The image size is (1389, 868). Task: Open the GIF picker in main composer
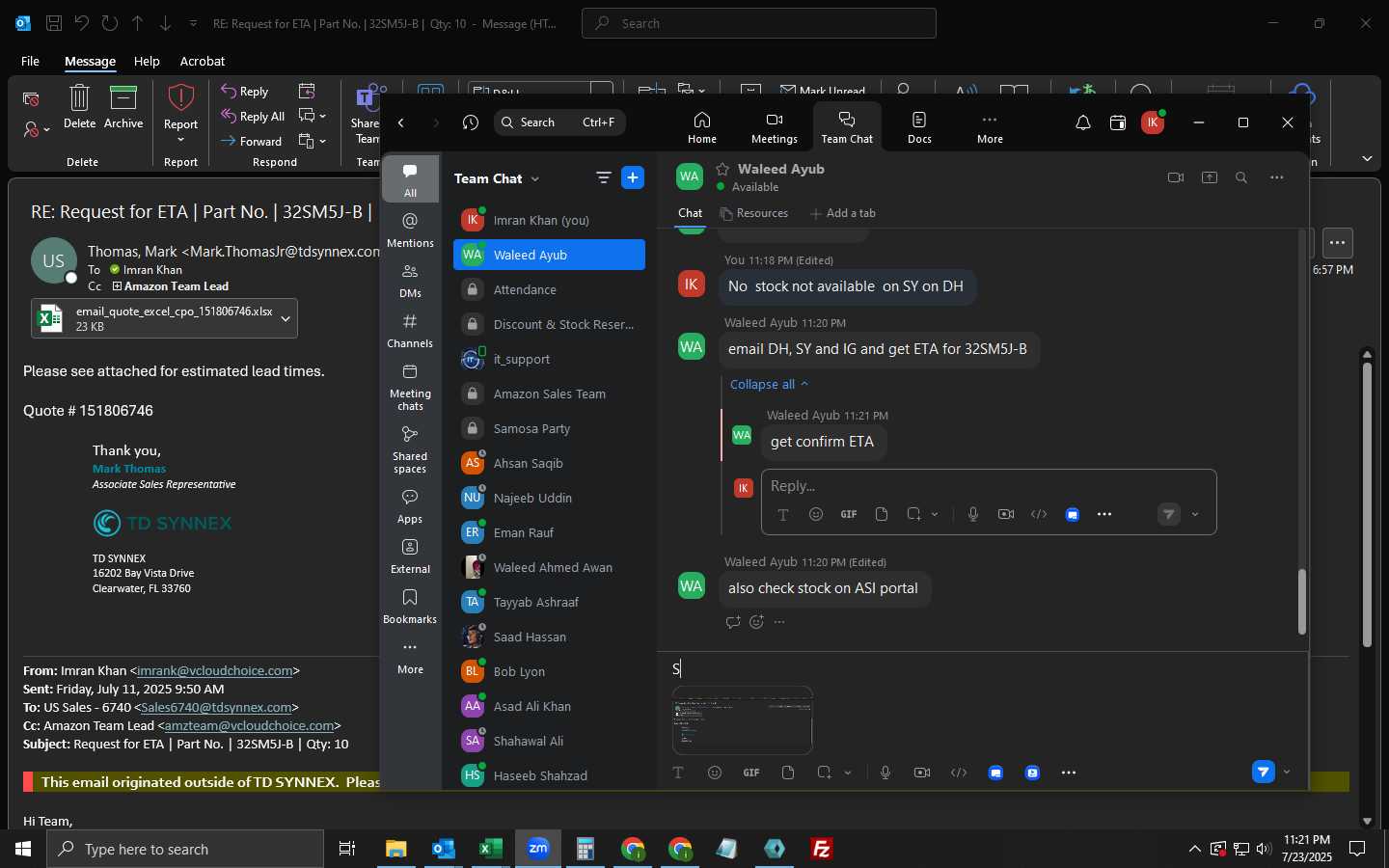pos(751,773)
